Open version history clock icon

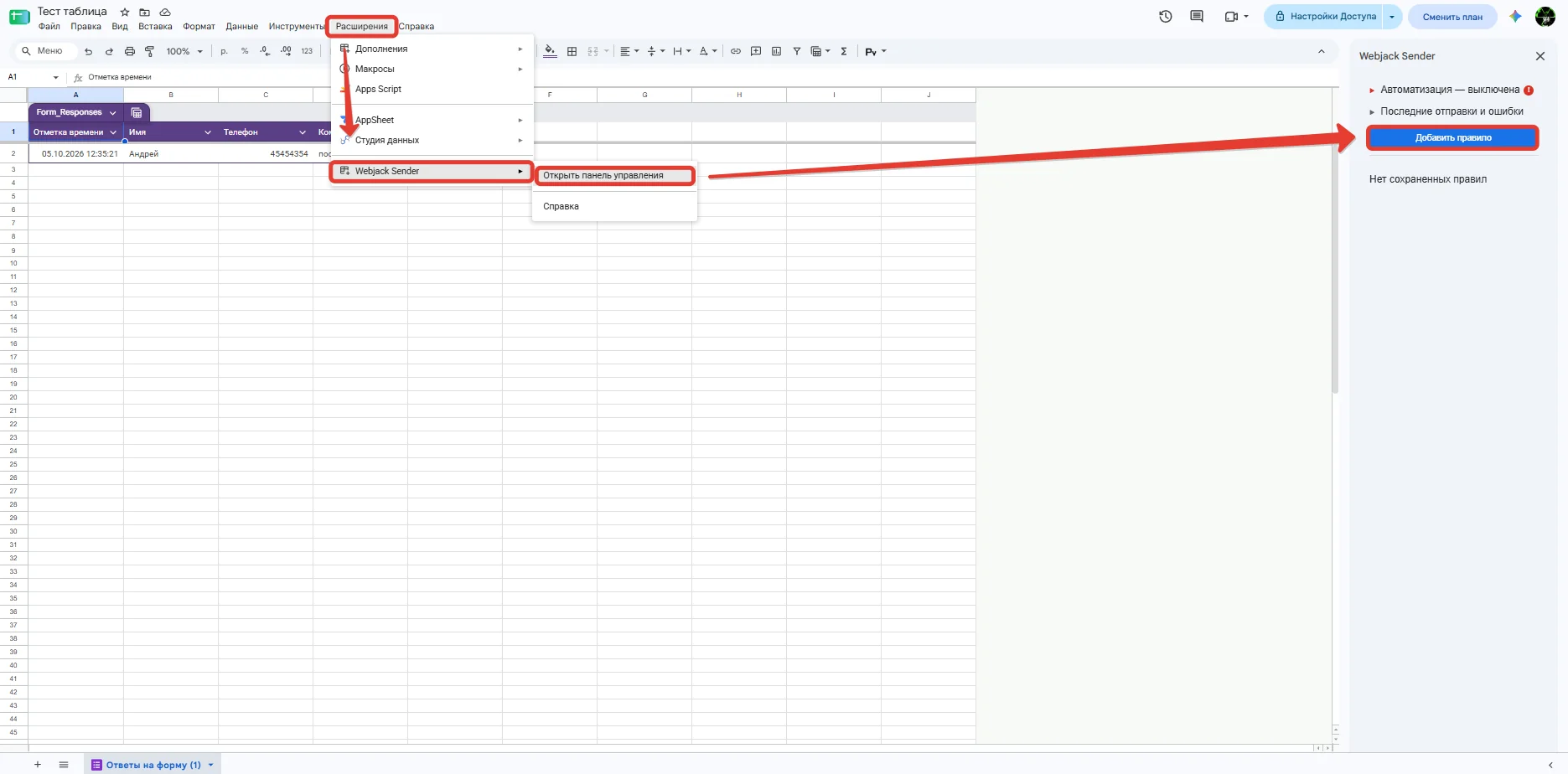click(1166, 17)
